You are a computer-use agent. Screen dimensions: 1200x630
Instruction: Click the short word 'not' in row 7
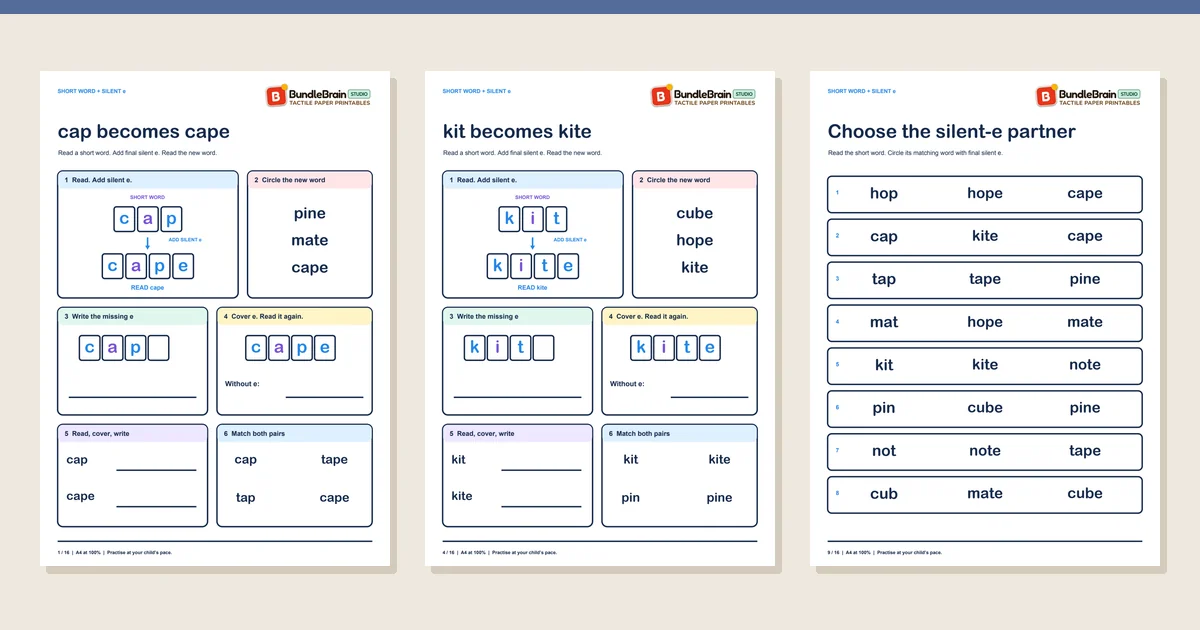[884, 451]
